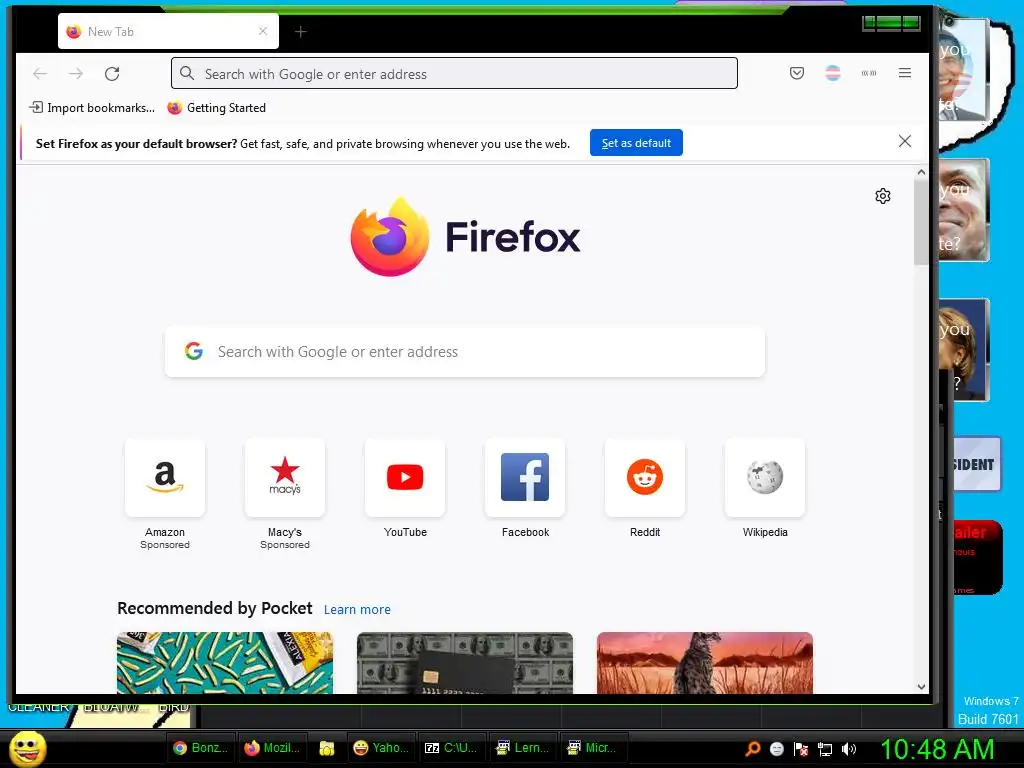
Task: Open the Pocket story with fries thumbnail
Action: 225,662
